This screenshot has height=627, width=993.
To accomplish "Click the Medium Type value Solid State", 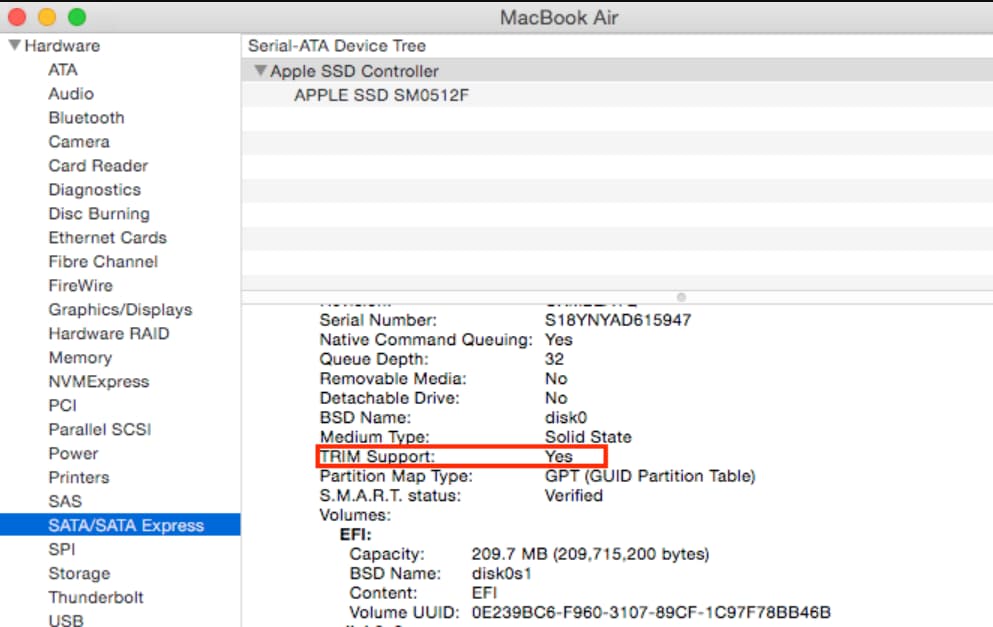I will pos(588,438).
